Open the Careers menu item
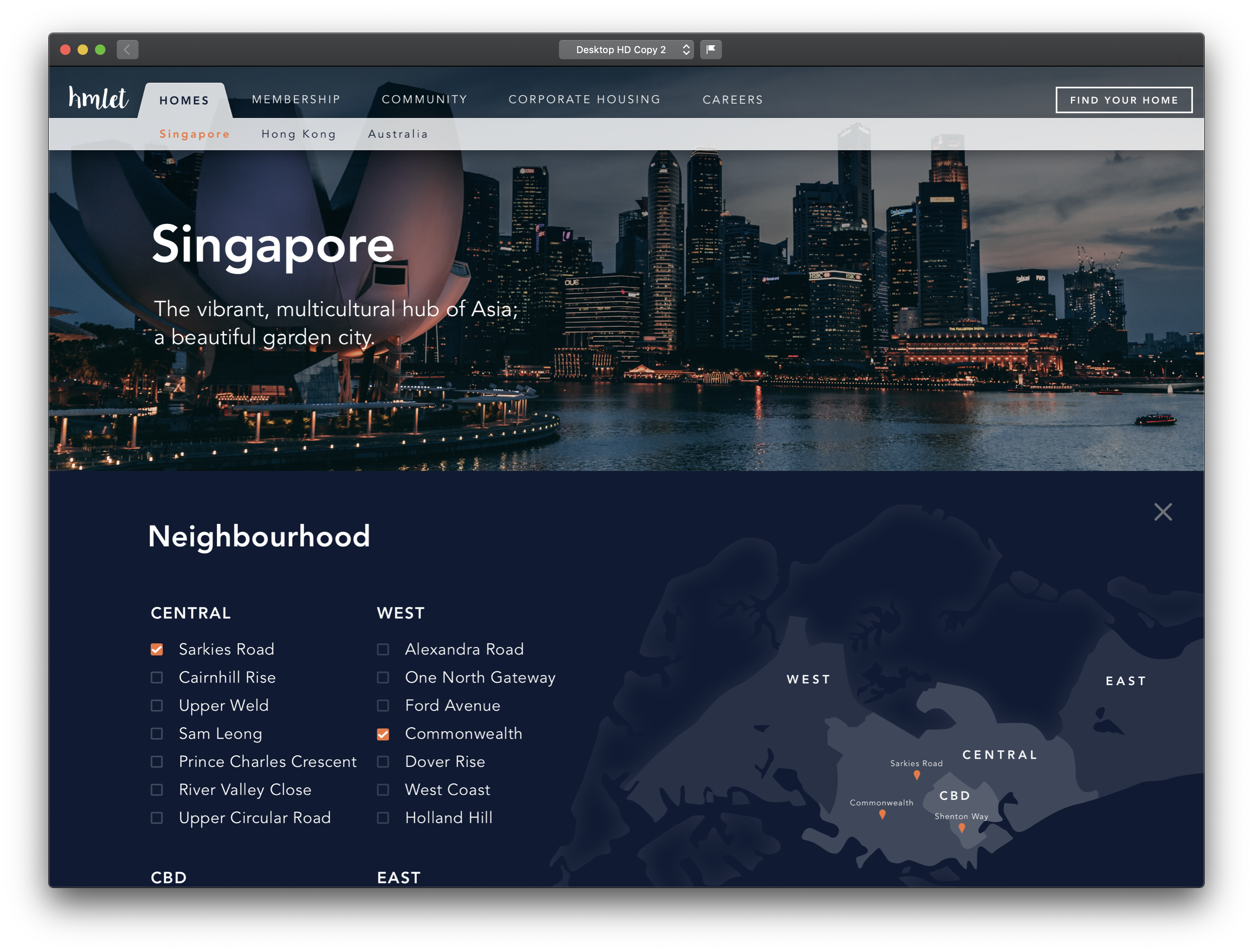 [732, 99]
